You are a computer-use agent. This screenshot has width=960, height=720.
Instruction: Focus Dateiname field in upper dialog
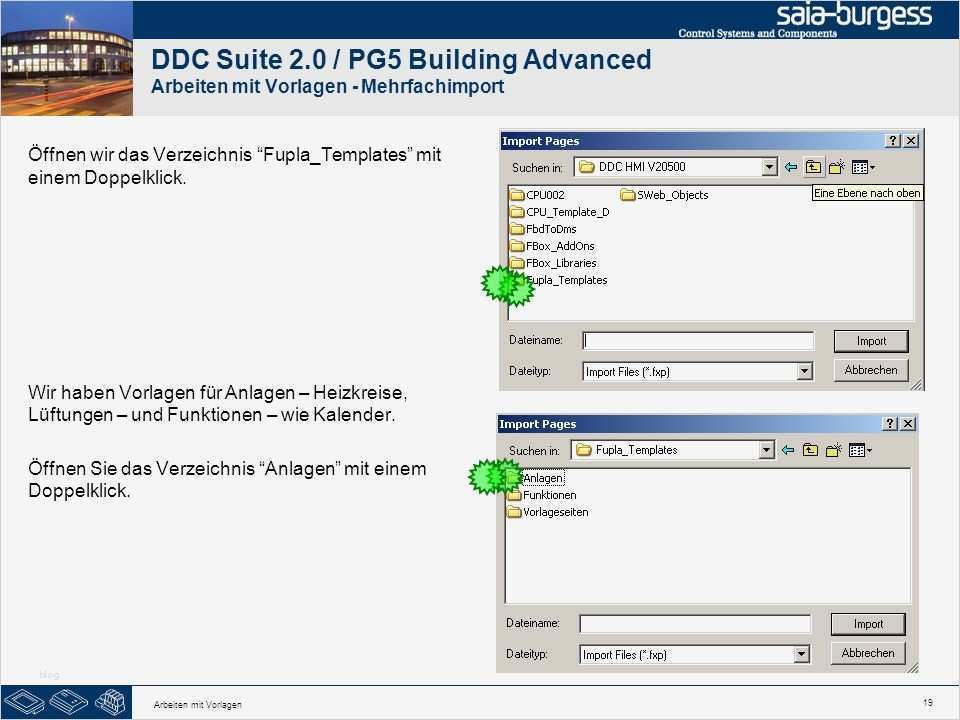pyautogui.click(x=699, y=341)
